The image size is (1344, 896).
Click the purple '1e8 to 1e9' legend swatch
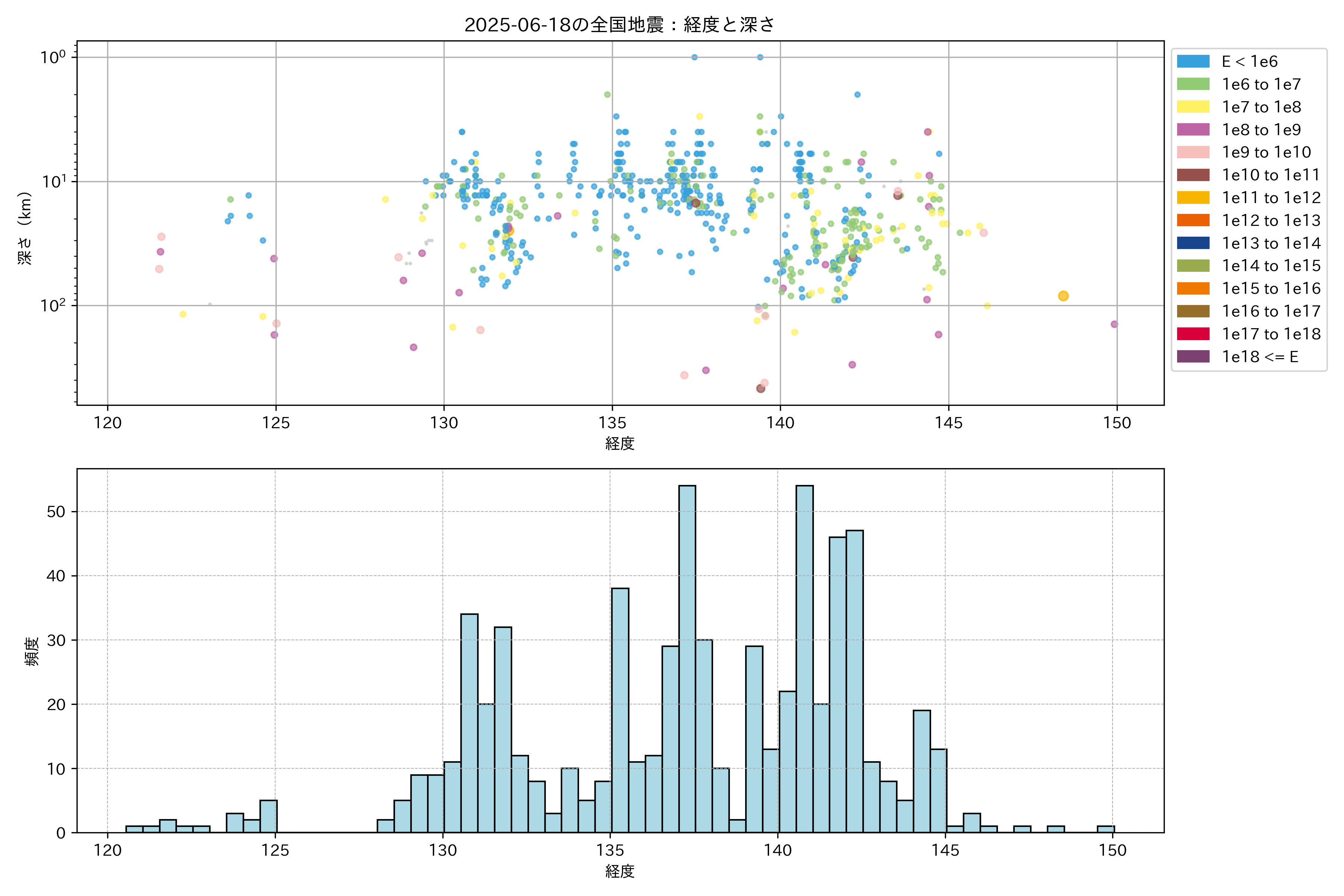point(1192,130)
